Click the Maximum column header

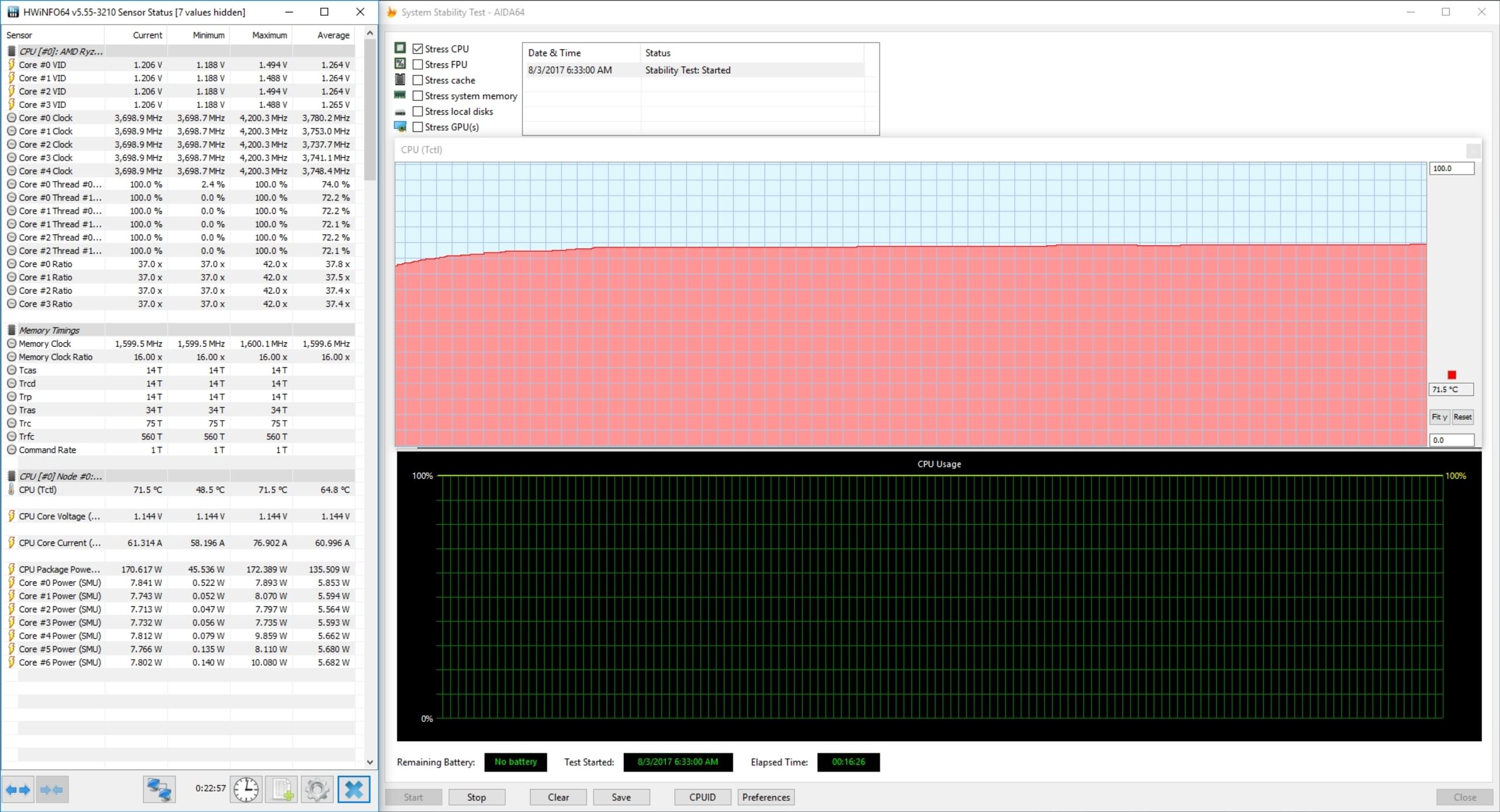pos(270,35)
